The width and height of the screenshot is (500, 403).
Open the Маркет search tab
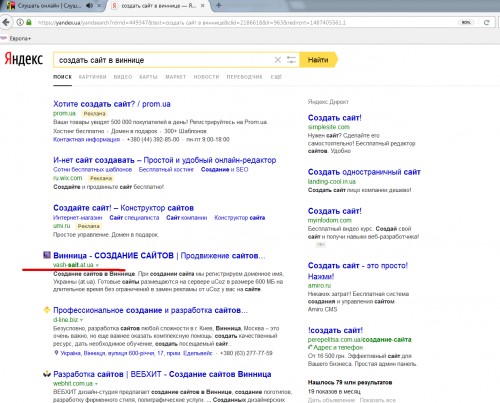pos(176,77)
